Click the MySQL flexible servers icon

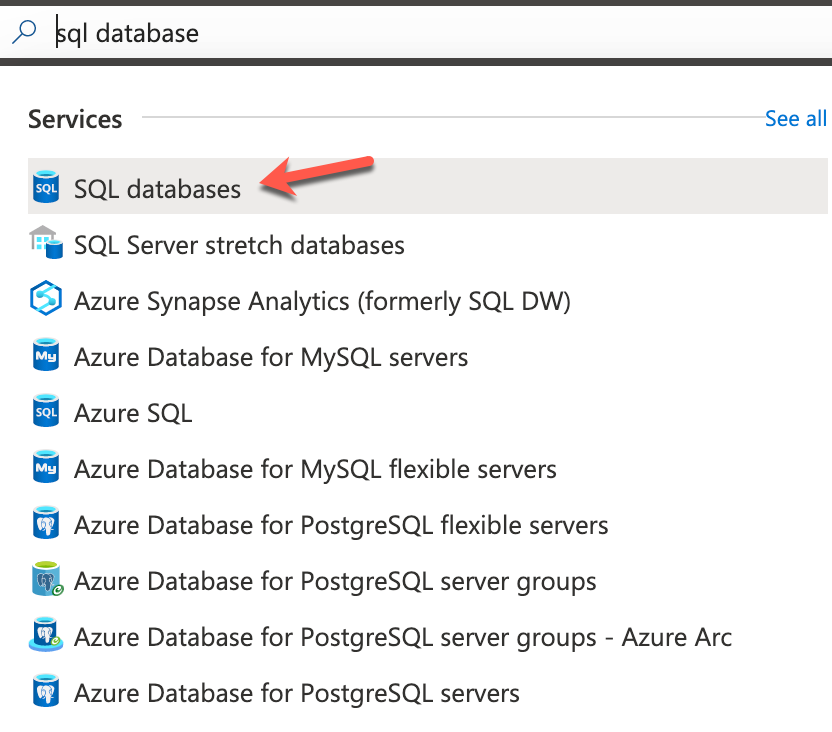coord(46,467)
